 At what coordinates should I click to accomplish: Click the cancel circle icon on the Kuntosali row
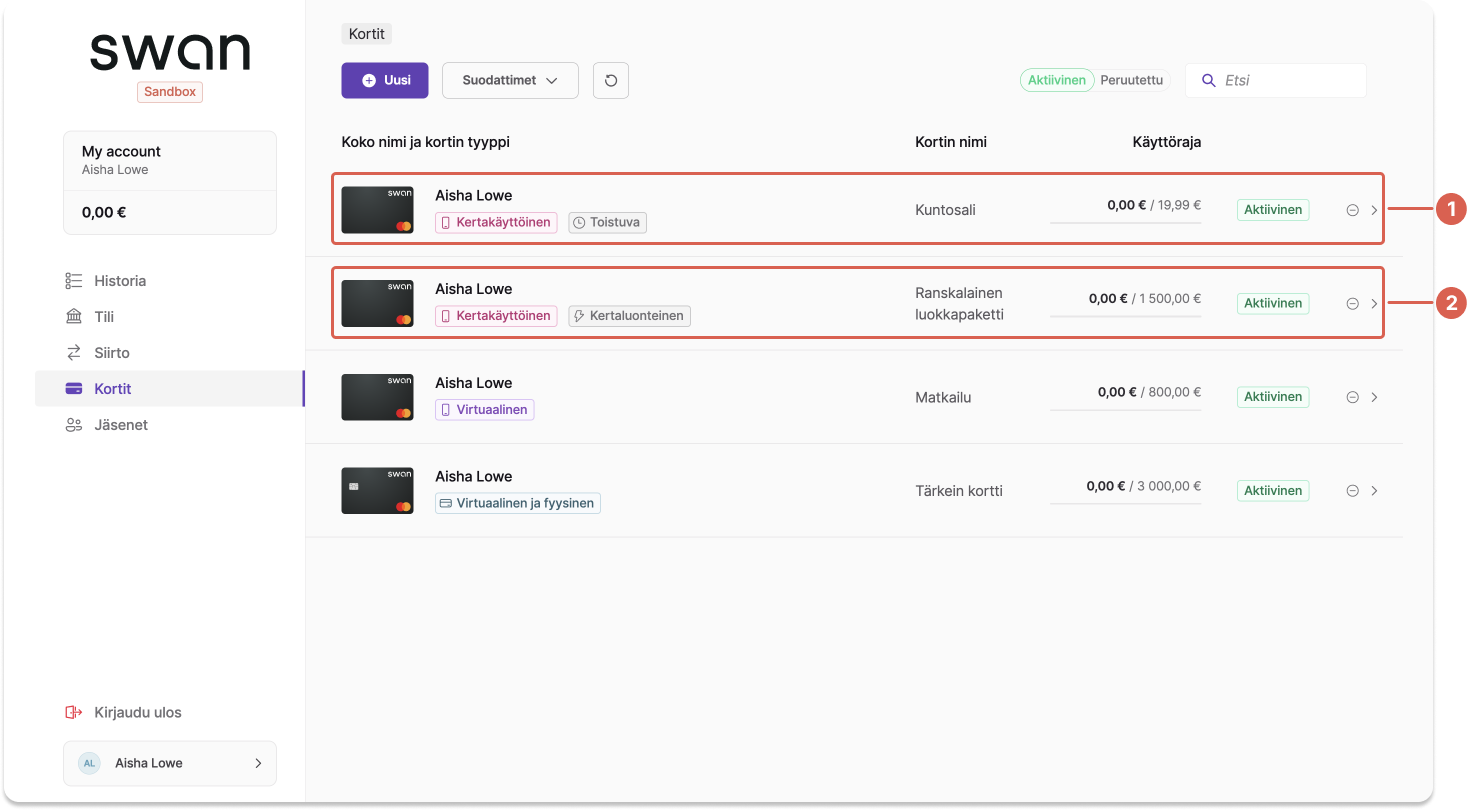coord(1352,210)
